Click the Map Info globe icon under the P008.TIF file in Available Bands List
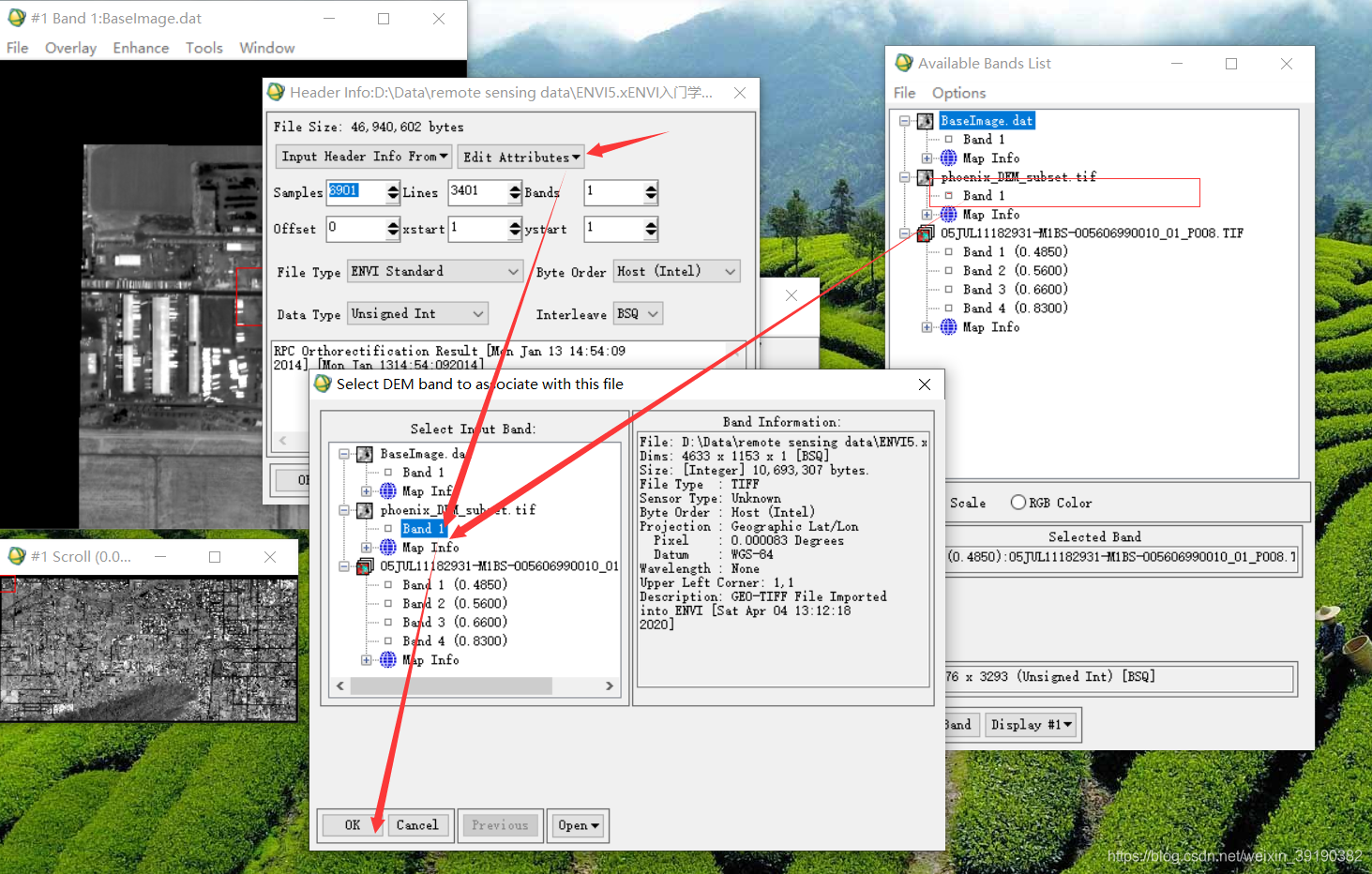Viewport: 1372px width, 874px height. coord(949,326)
